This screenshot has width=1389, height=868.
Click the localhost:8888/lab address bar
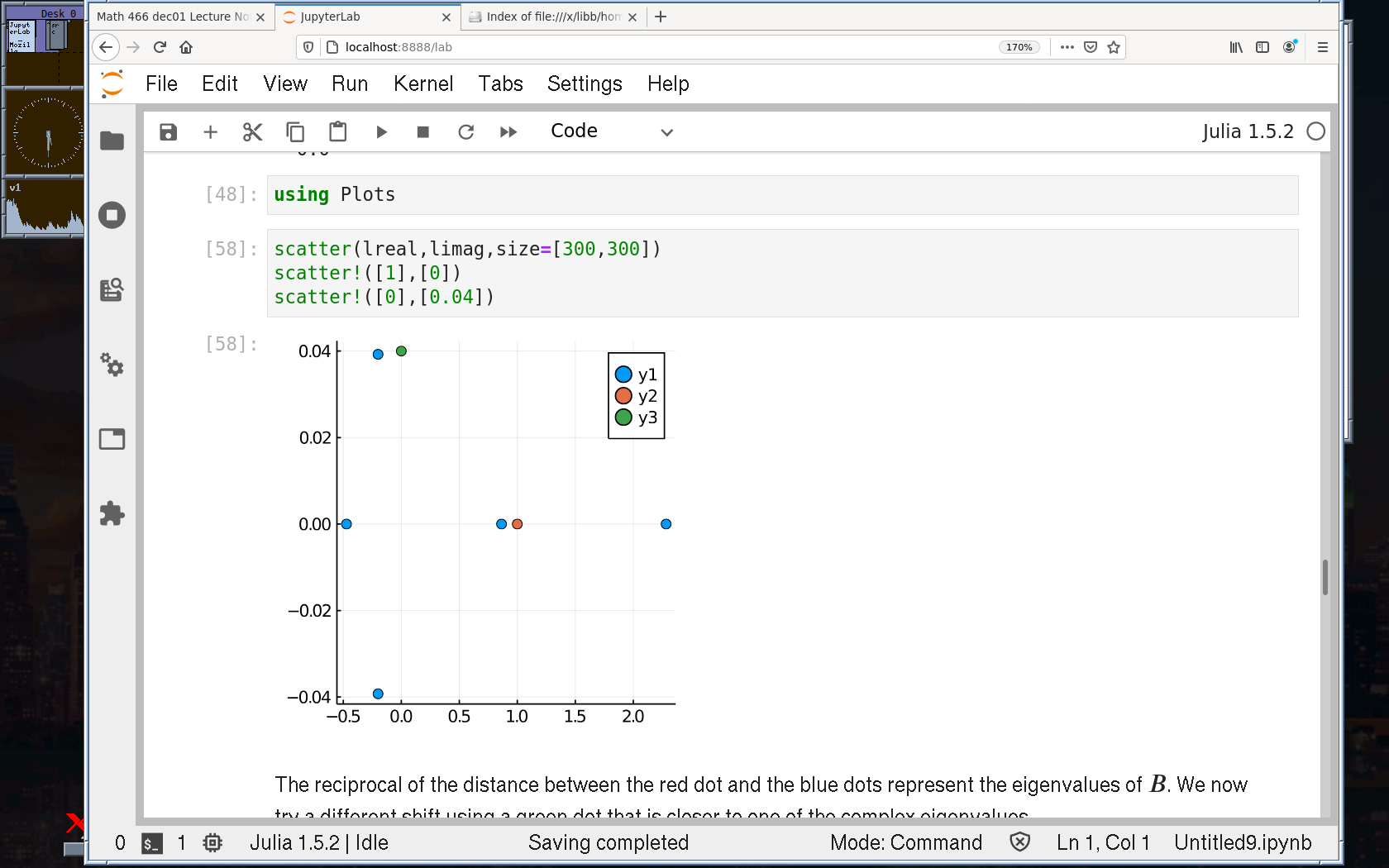pyautogui.click(x=645, y=47)
